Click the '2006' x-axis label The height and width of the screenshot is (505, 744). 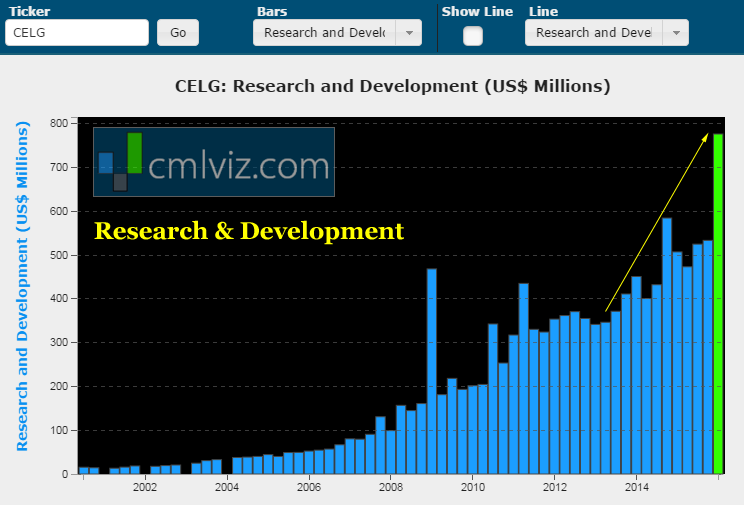[309, 487]
